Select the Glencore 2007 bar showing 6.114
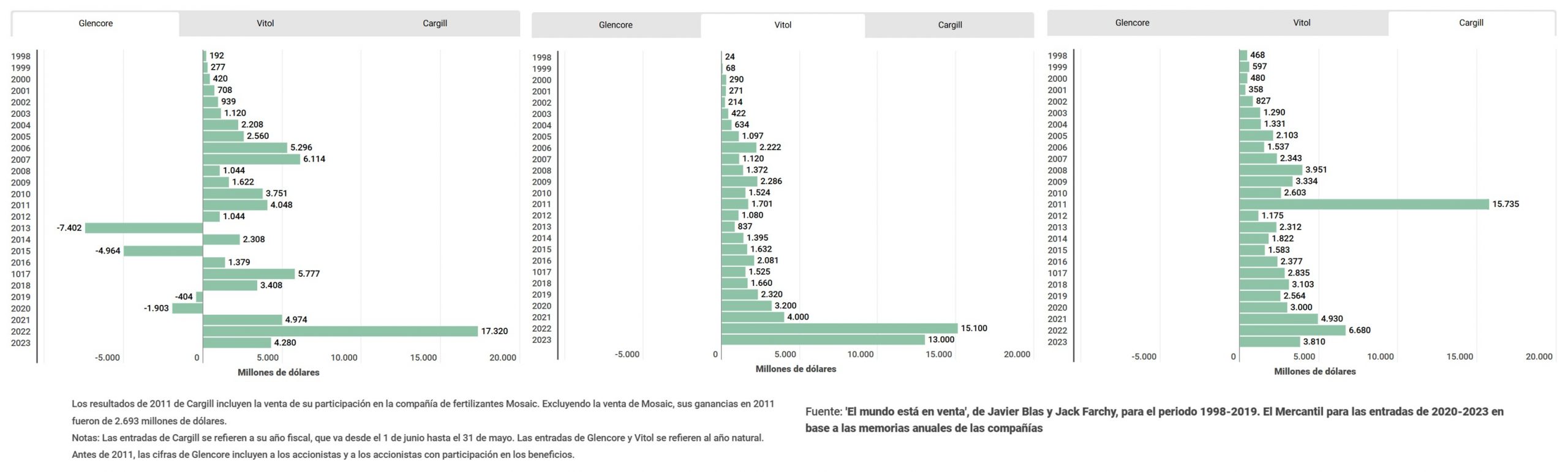 251,159
